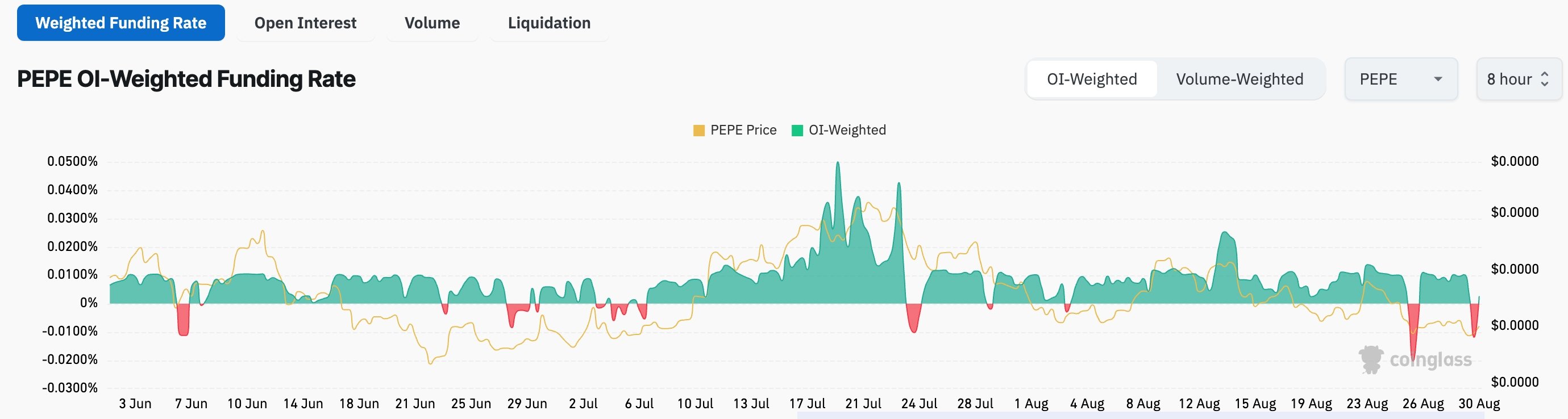Click the PEPE Price legend label
The image size is (1568, 419).
[x=743, y=130]
